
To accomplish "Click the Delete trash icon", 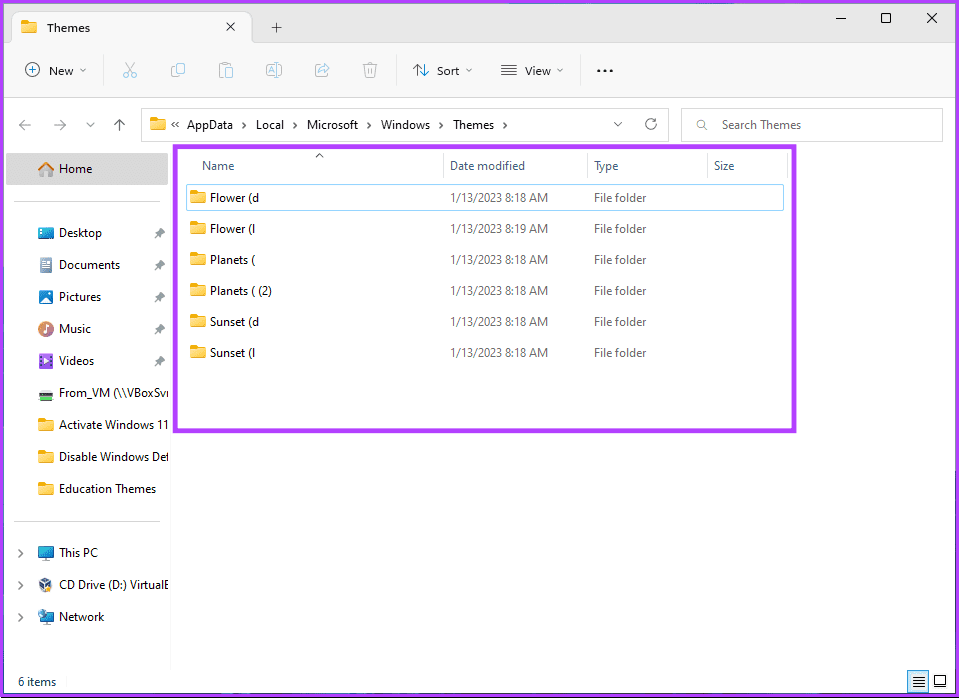I will tap(370, 70).
